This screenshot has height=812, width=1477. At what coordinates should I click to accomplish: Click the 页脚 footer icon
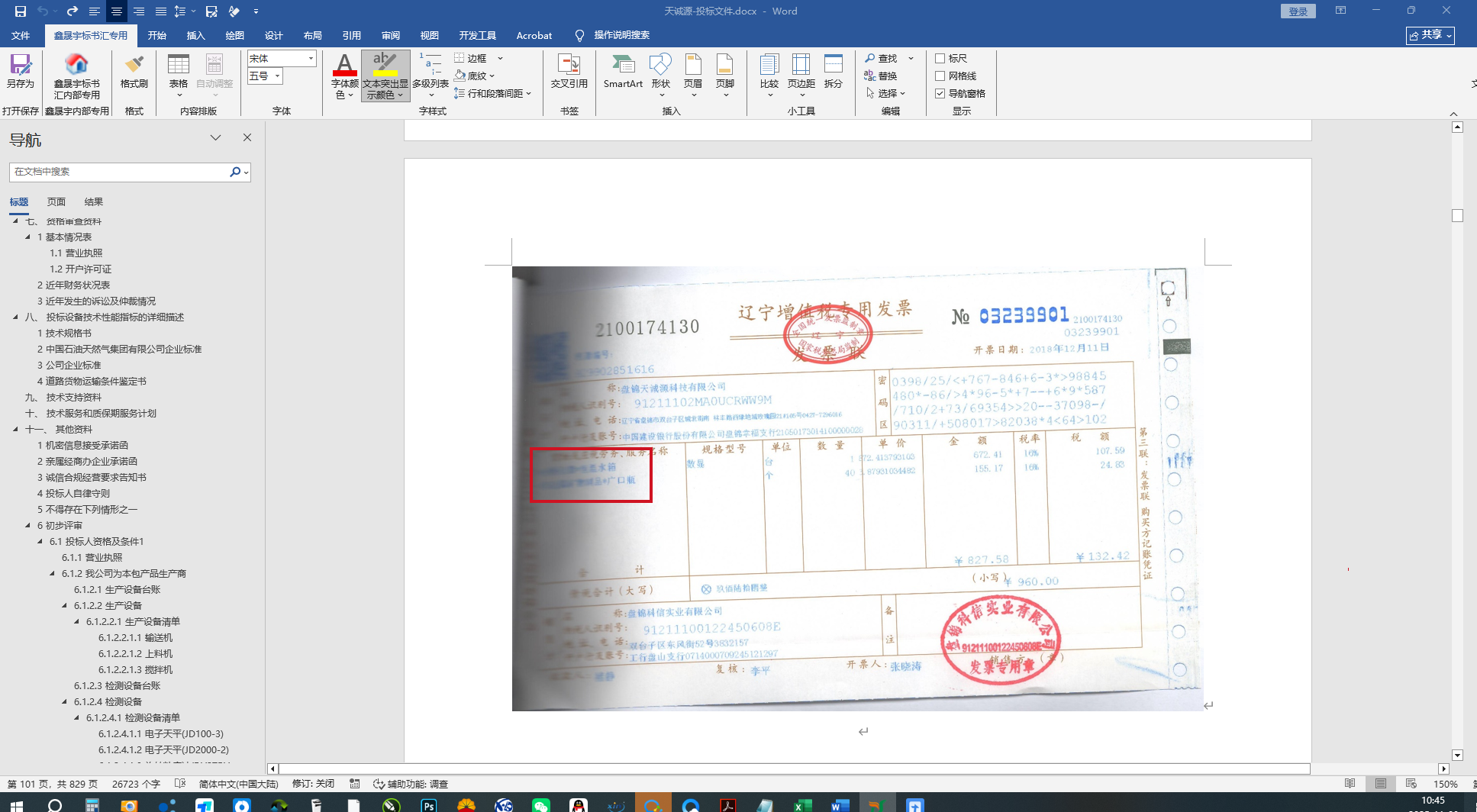click(x=725, y=74)
